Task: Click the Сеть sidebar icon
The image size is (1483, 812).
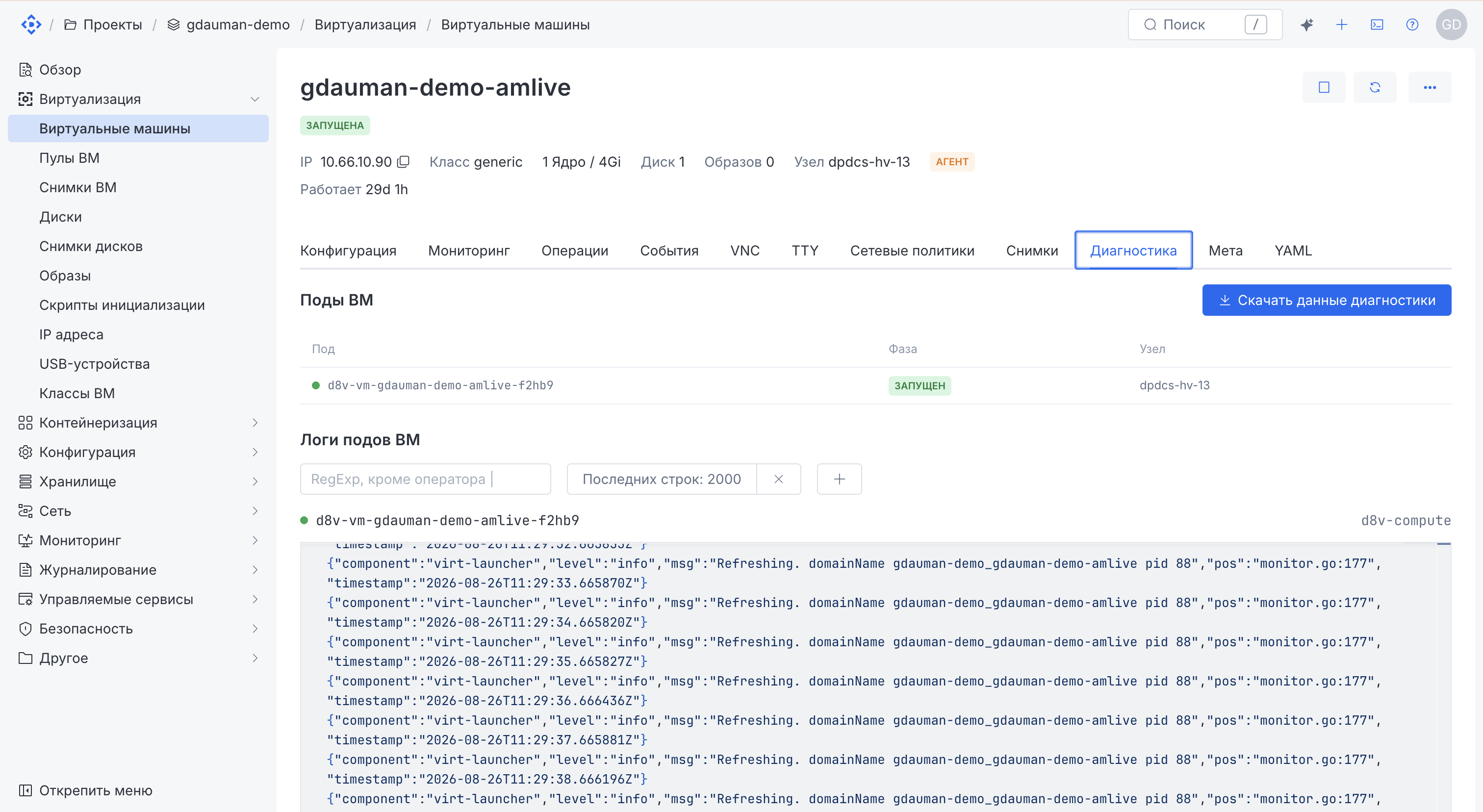Action: pyautogui.click(x=25, y=510)
